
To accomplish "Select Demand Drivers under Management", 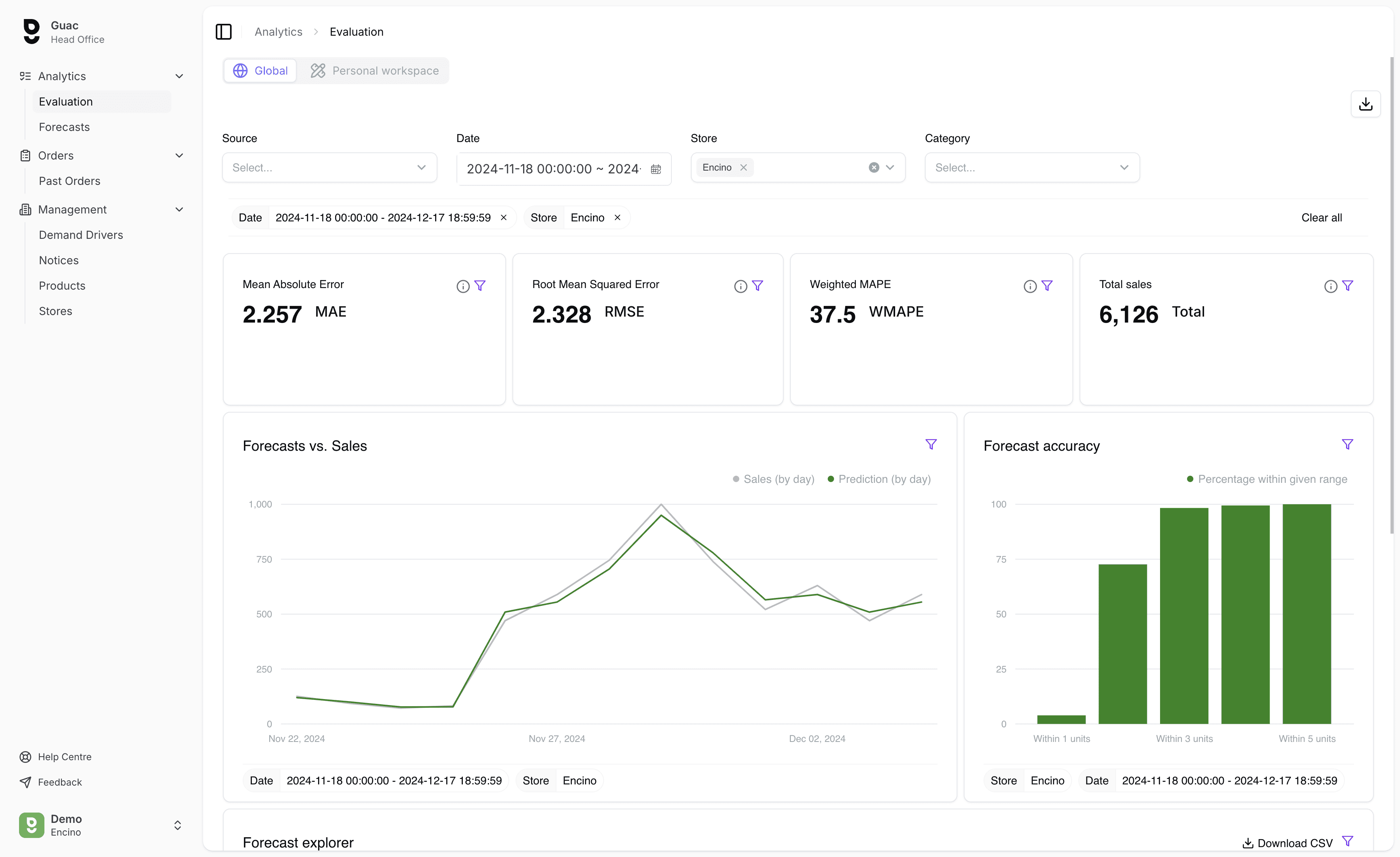I will pos(81,234).
